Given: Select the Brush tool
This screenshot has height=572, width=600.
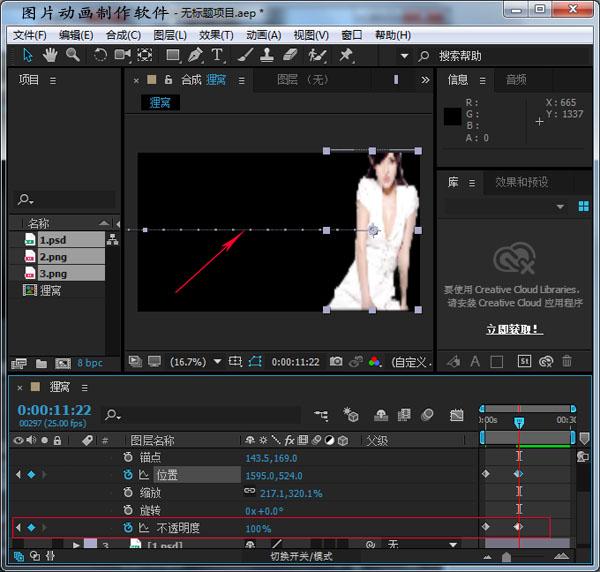Looking at the screenshot, I should (245, 55).
